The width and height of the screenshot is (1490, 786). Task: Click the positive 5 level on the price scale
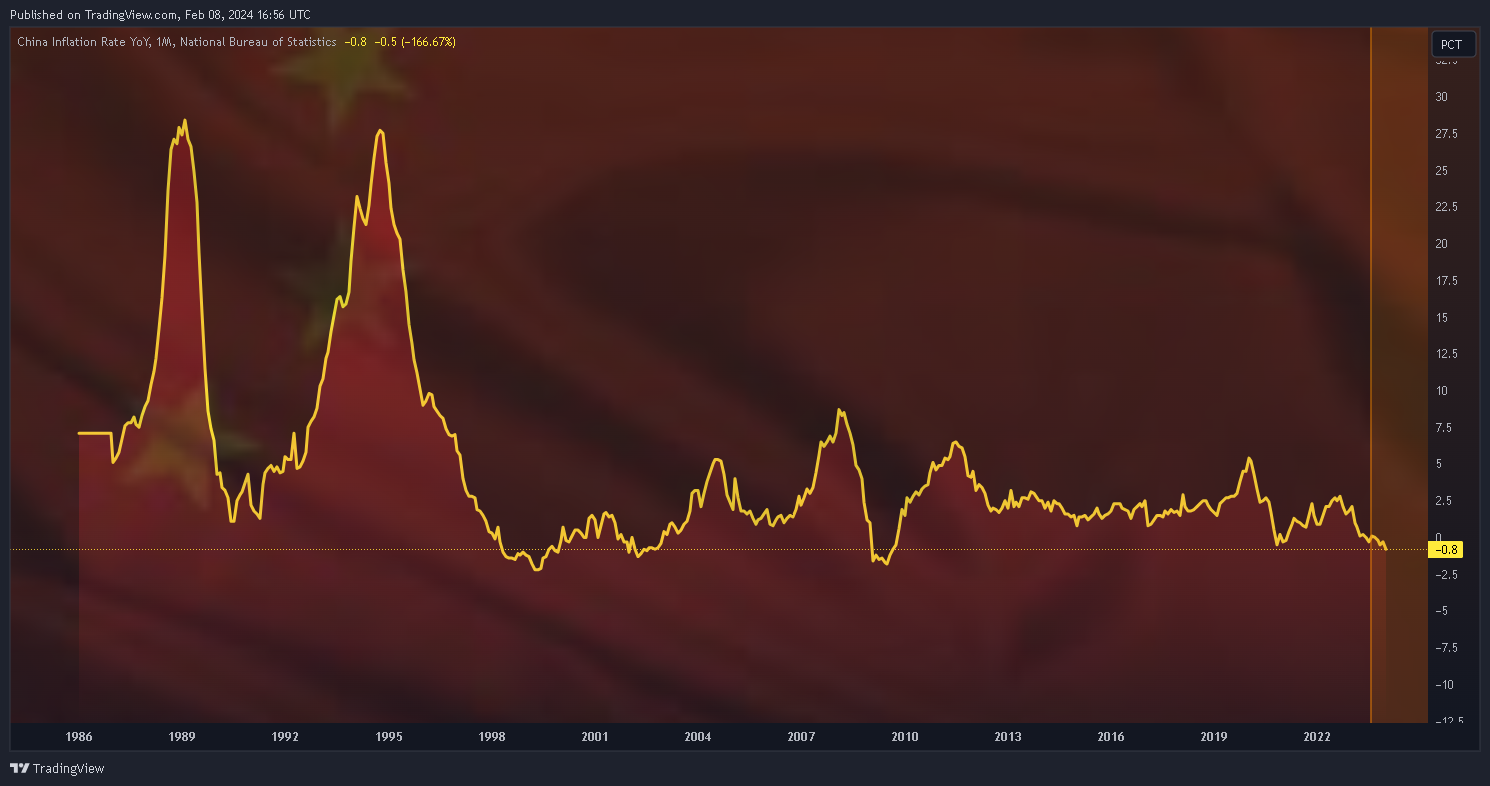(1439, 464)
